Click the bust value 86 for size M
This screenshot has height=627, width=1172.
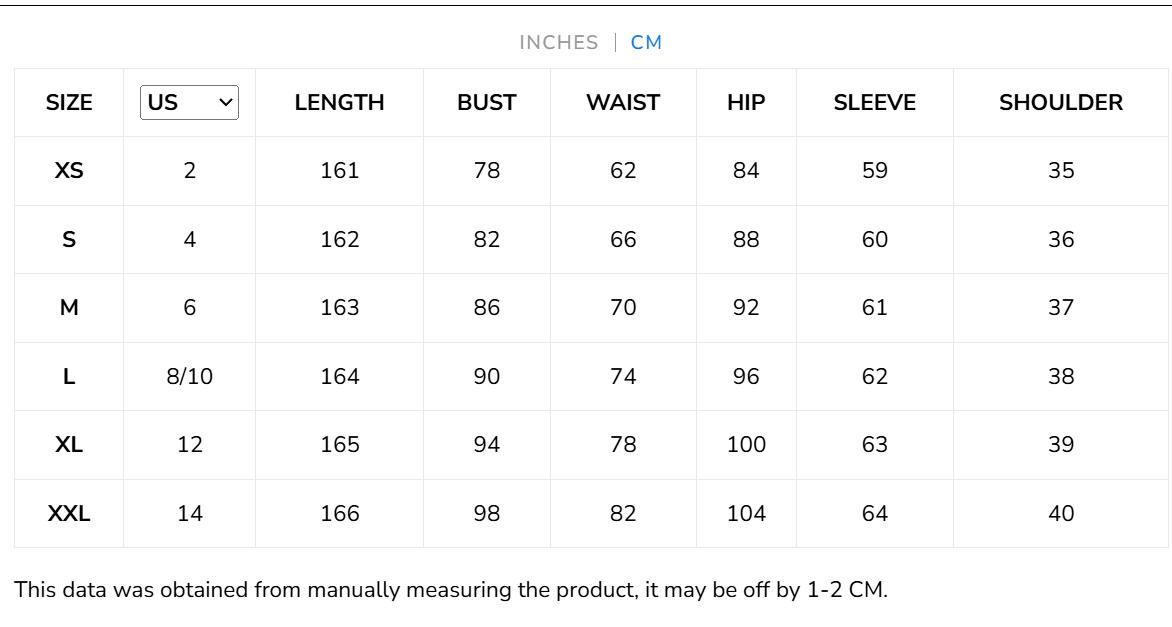click(x=487, y=308)
